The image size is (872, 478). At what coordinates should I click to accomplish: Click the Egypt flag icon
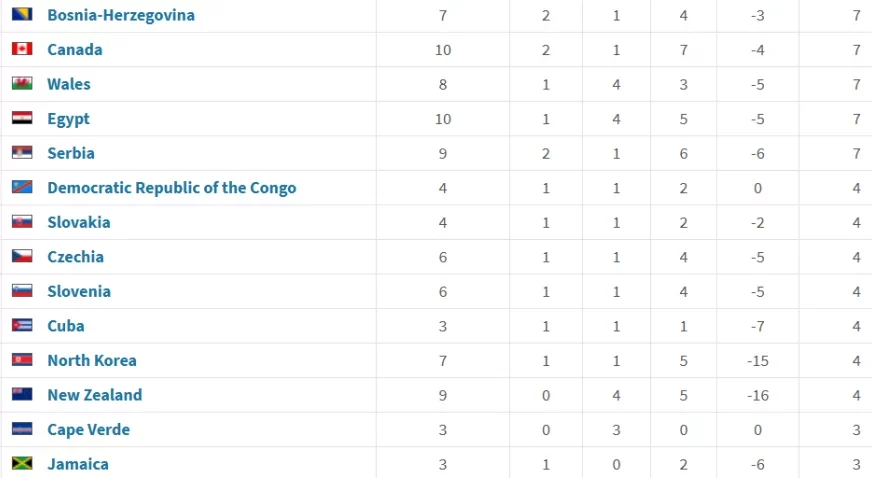coord(22,118)
